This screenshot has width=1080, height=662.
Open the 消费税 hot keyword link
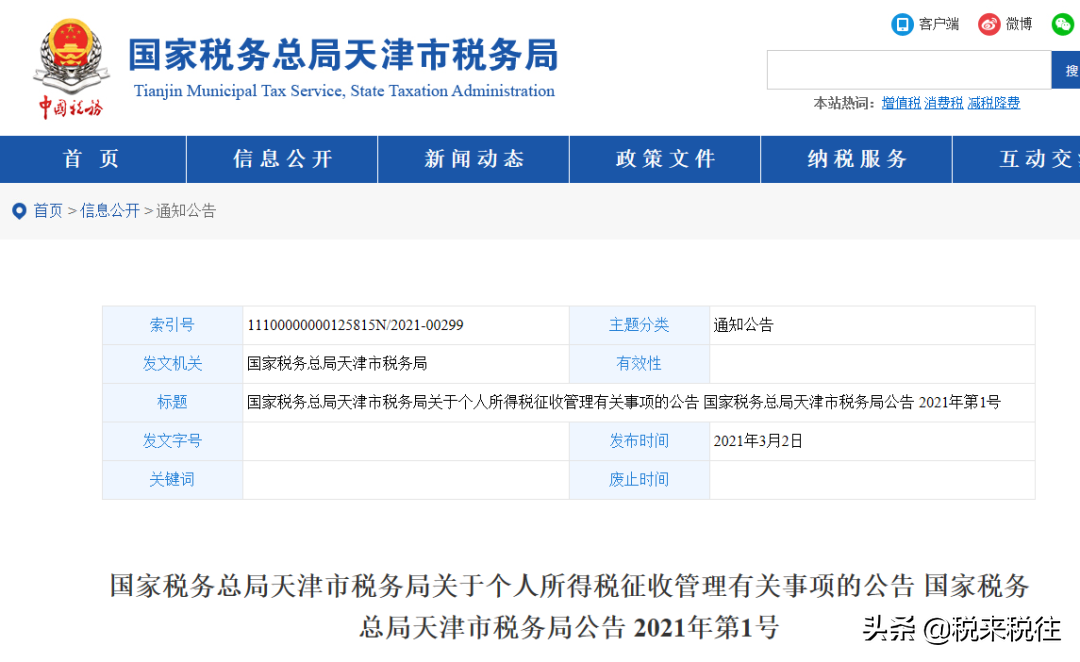pos(944,103)
